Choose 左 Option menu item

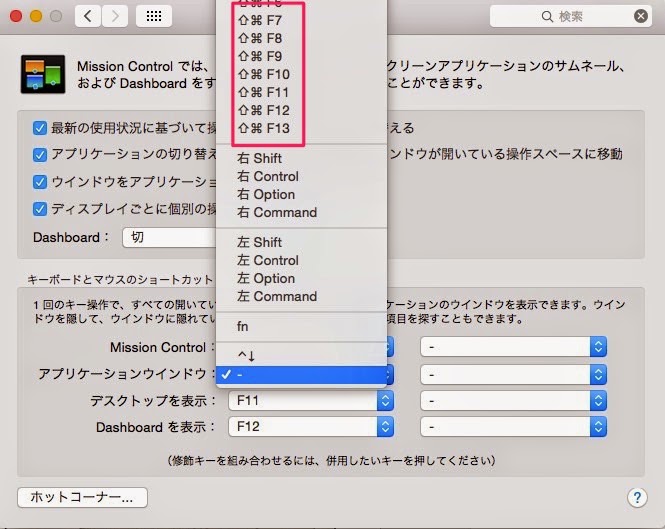pyautogui.click(x=301, y=278)
